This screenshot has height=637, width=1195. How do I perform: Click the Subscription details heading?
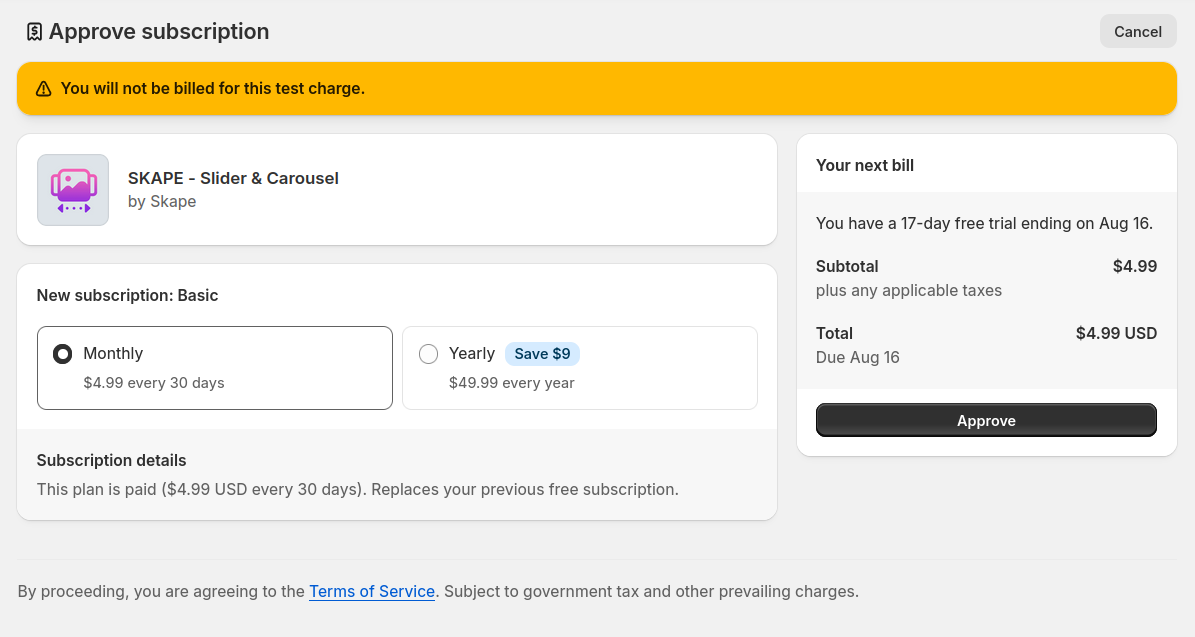pyautogui.click(x=112, y=460)
